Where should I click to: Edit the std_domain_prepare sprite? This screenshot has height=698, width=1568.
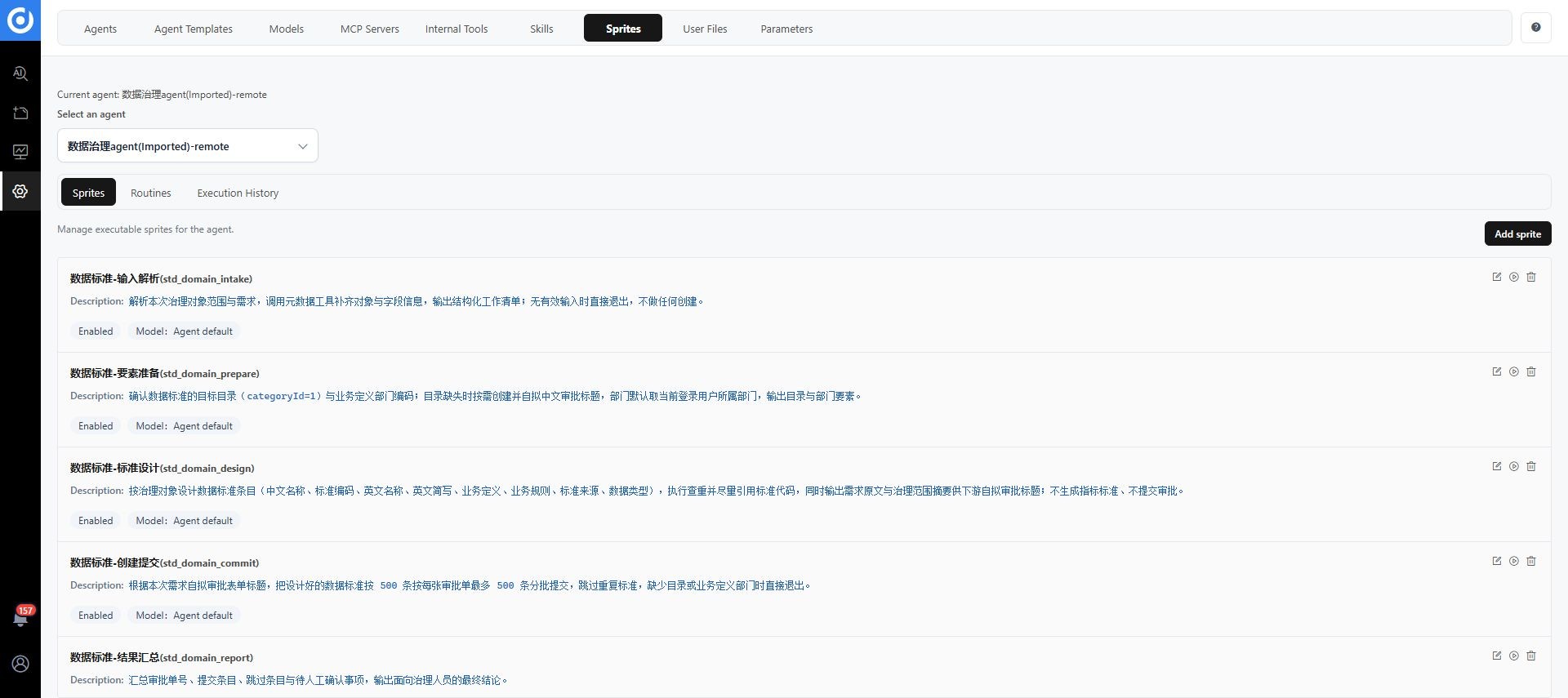tap(1497, 371)
